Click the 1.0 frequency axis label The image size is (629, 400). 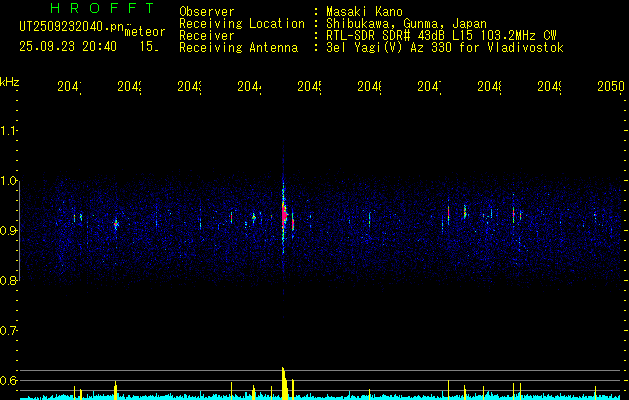tap(8, 181)
